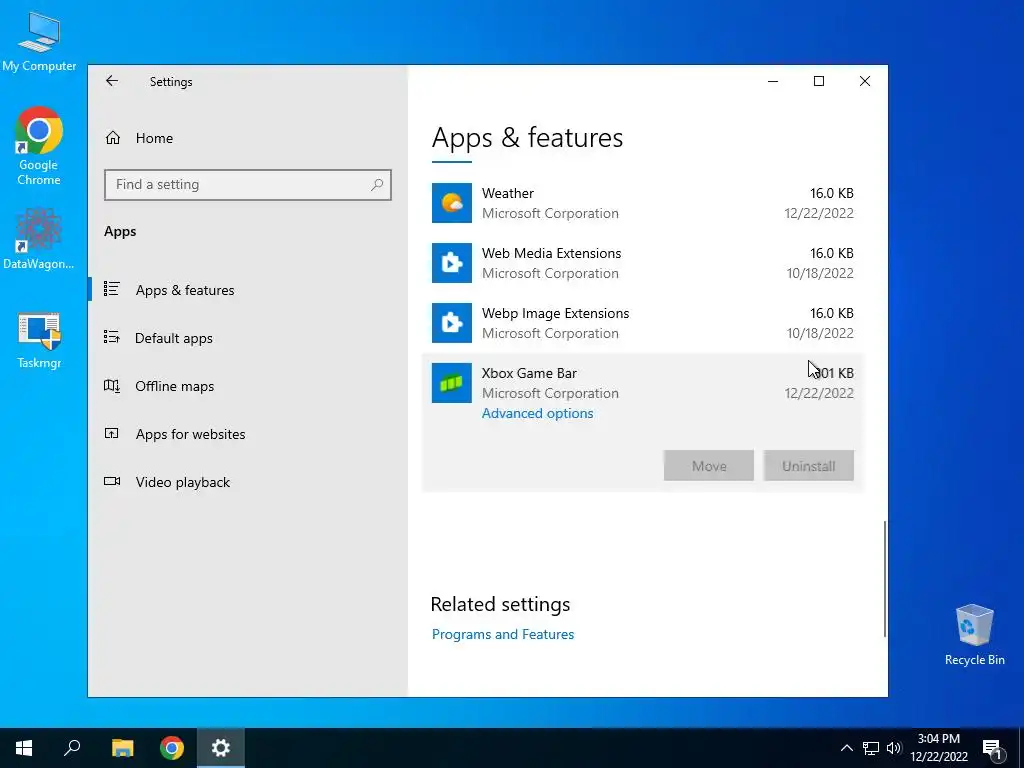This screenshot has height=768, width=1024.
Task: Click the Uninstall button
Action: click(808, 466)
